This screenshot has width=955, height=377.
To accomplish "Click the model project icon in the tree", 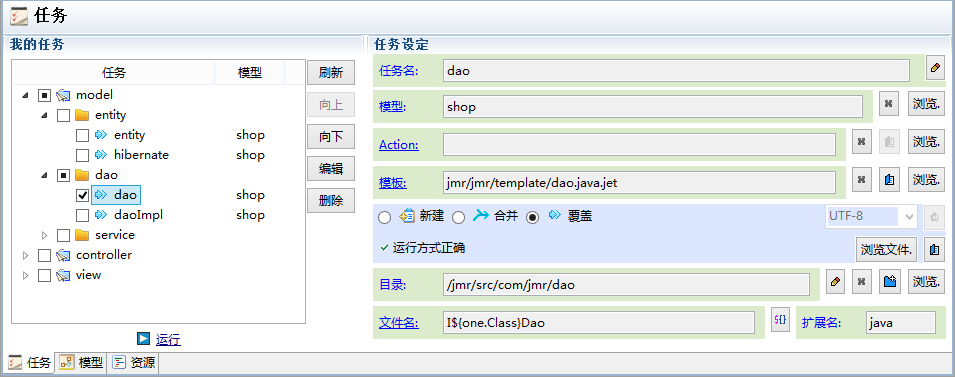I will point(63,95).
